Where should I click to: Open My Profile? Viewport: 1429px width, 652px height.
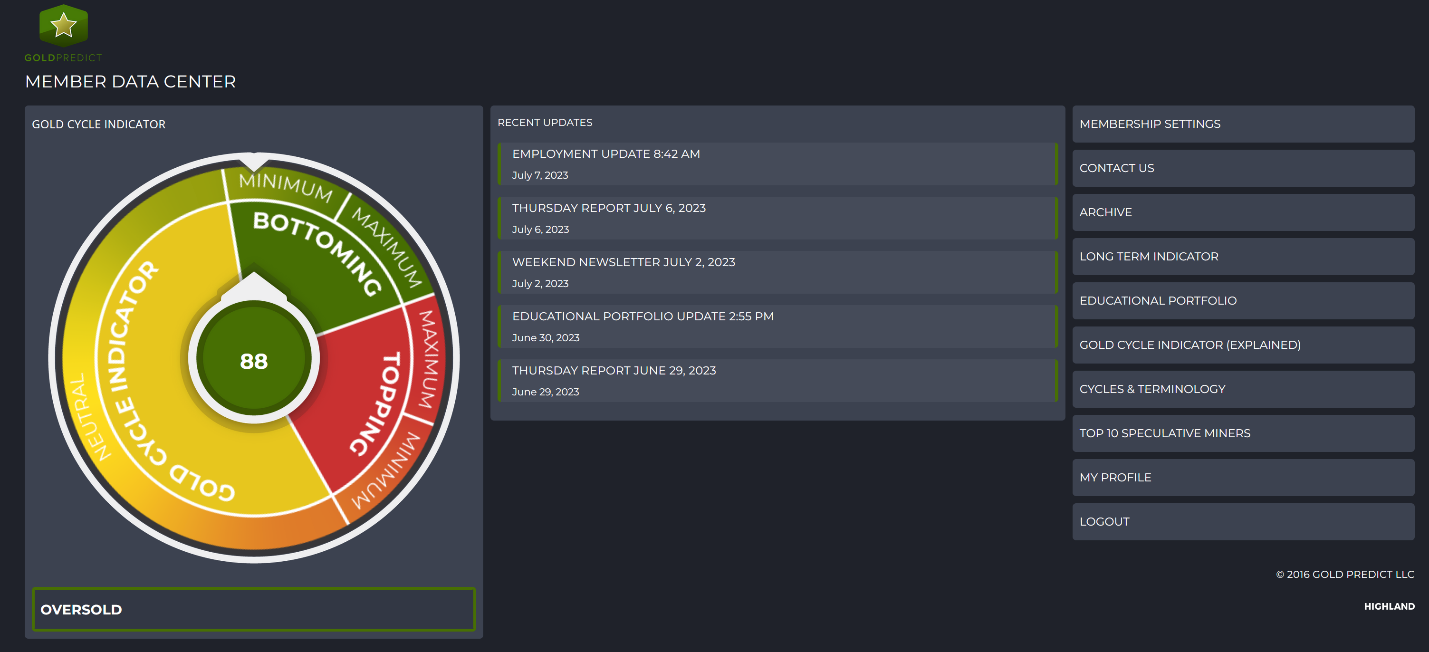[x=1243, y=477]
